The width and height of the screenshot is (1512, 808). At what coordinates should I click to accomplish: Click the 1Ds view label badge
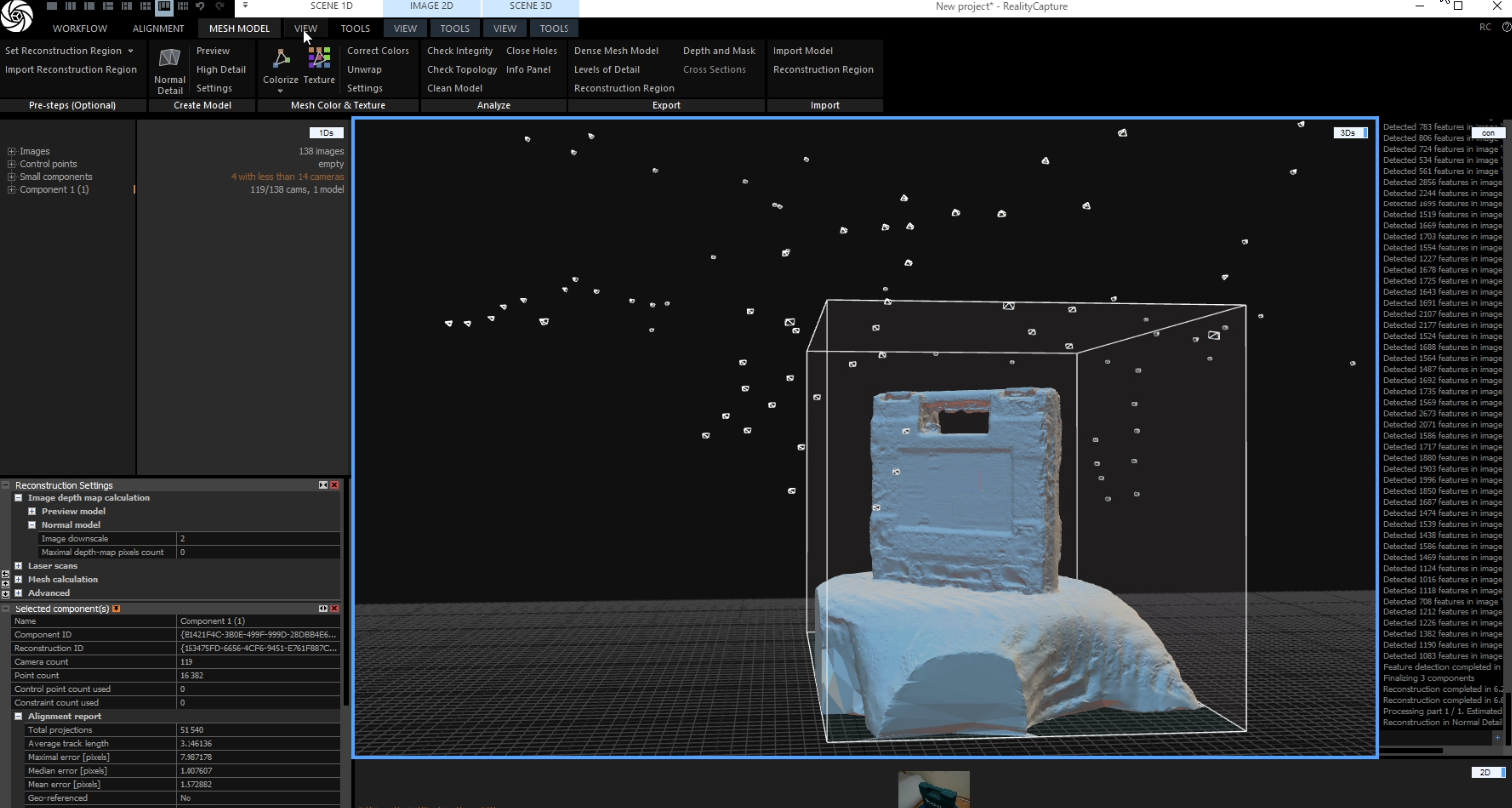pos(326,133)
